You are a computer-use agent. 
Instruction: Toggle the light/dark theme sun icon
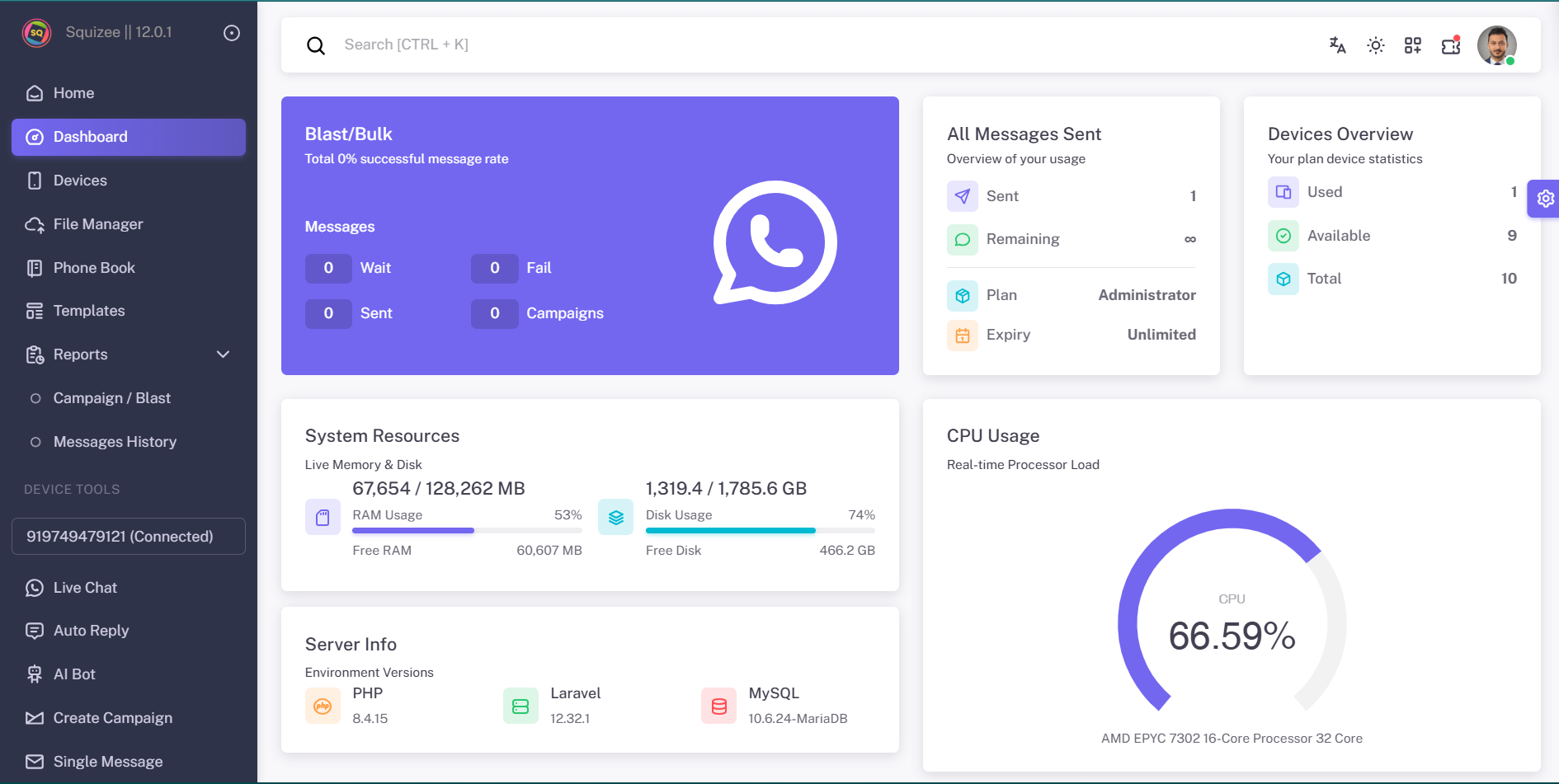[1375, 45]
